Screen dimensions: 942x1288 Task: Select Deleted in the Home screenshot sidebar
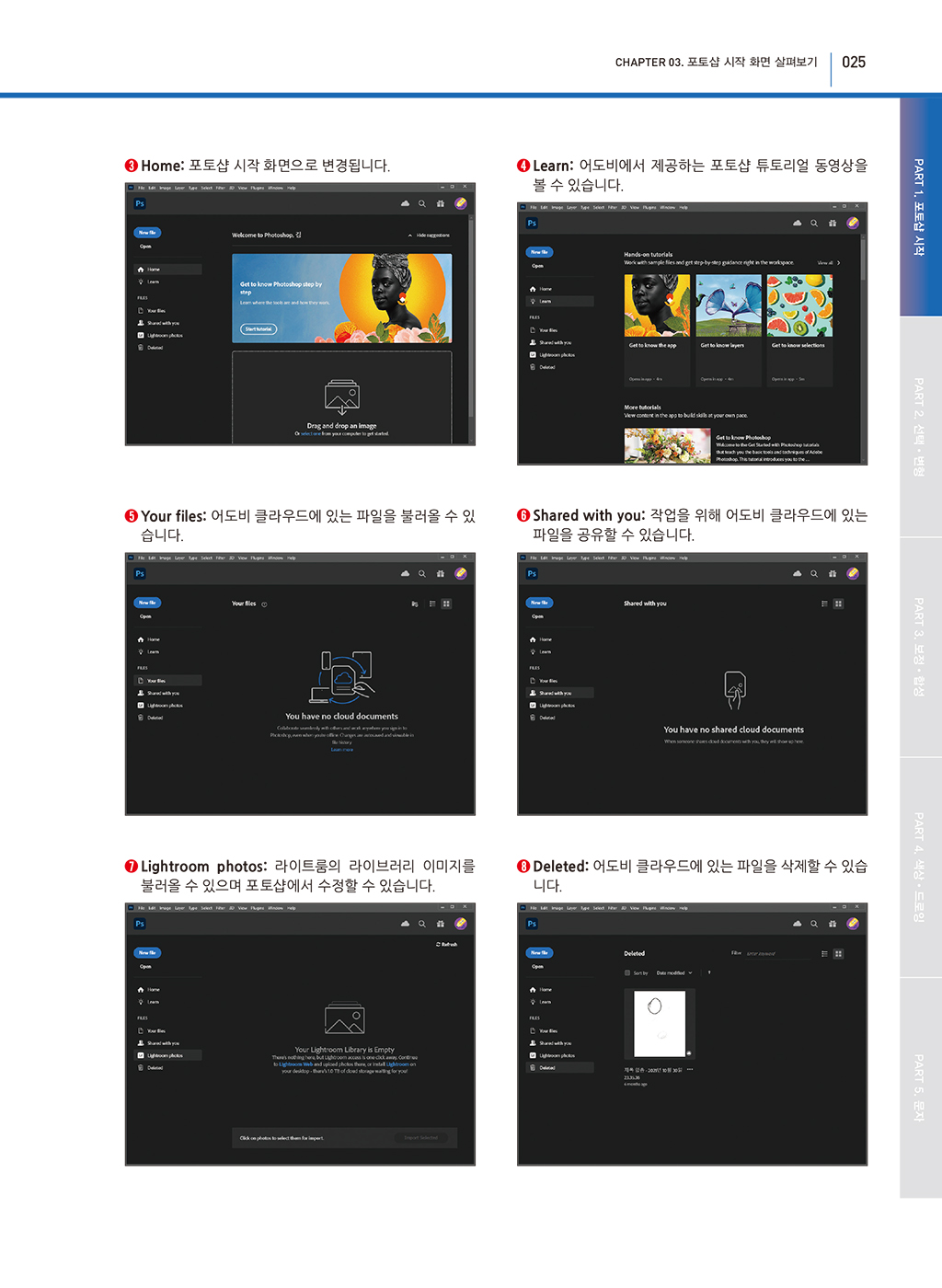click(x=168, y=348)
